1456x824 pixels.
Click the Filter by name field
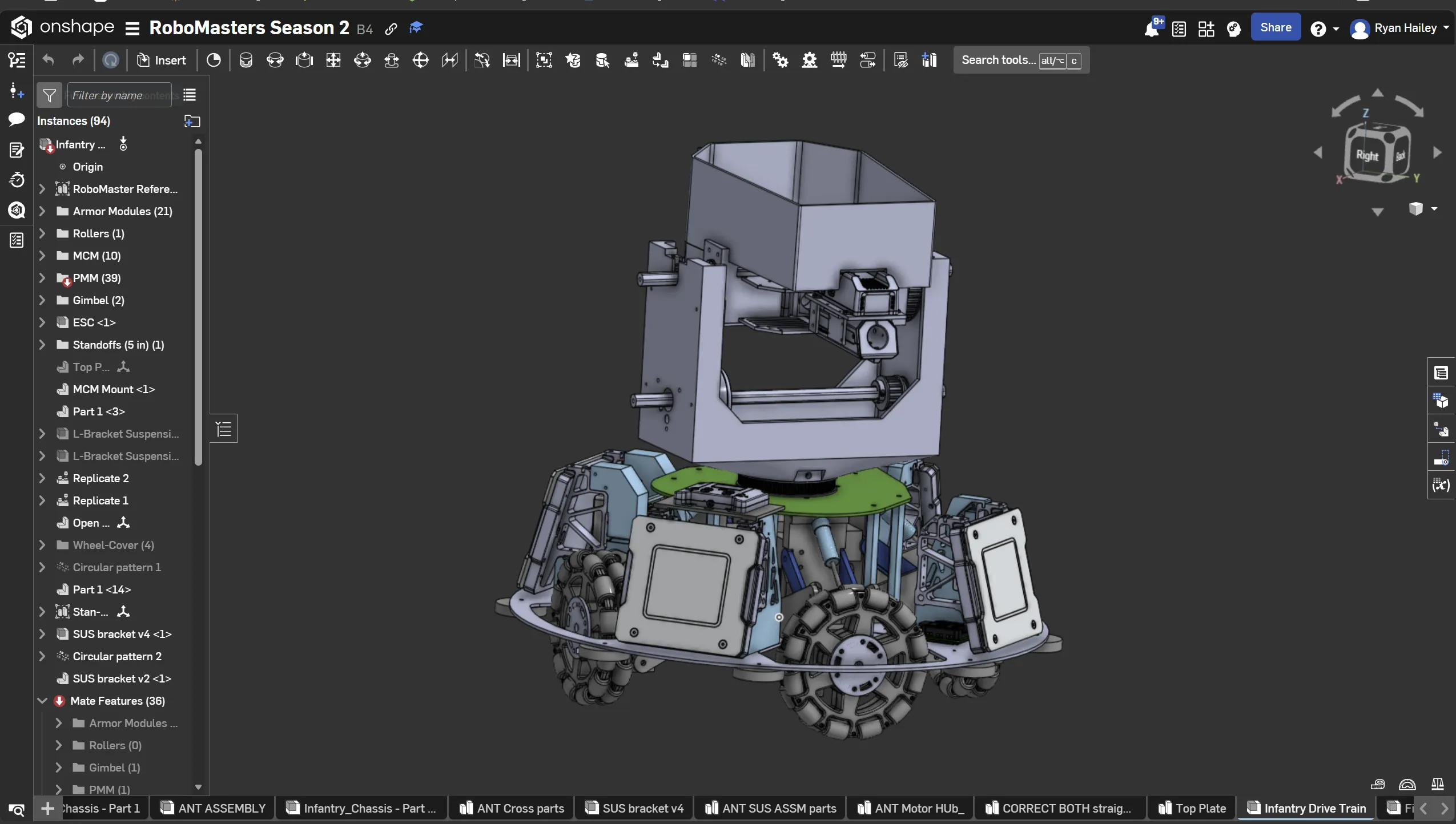pos(119,95)
